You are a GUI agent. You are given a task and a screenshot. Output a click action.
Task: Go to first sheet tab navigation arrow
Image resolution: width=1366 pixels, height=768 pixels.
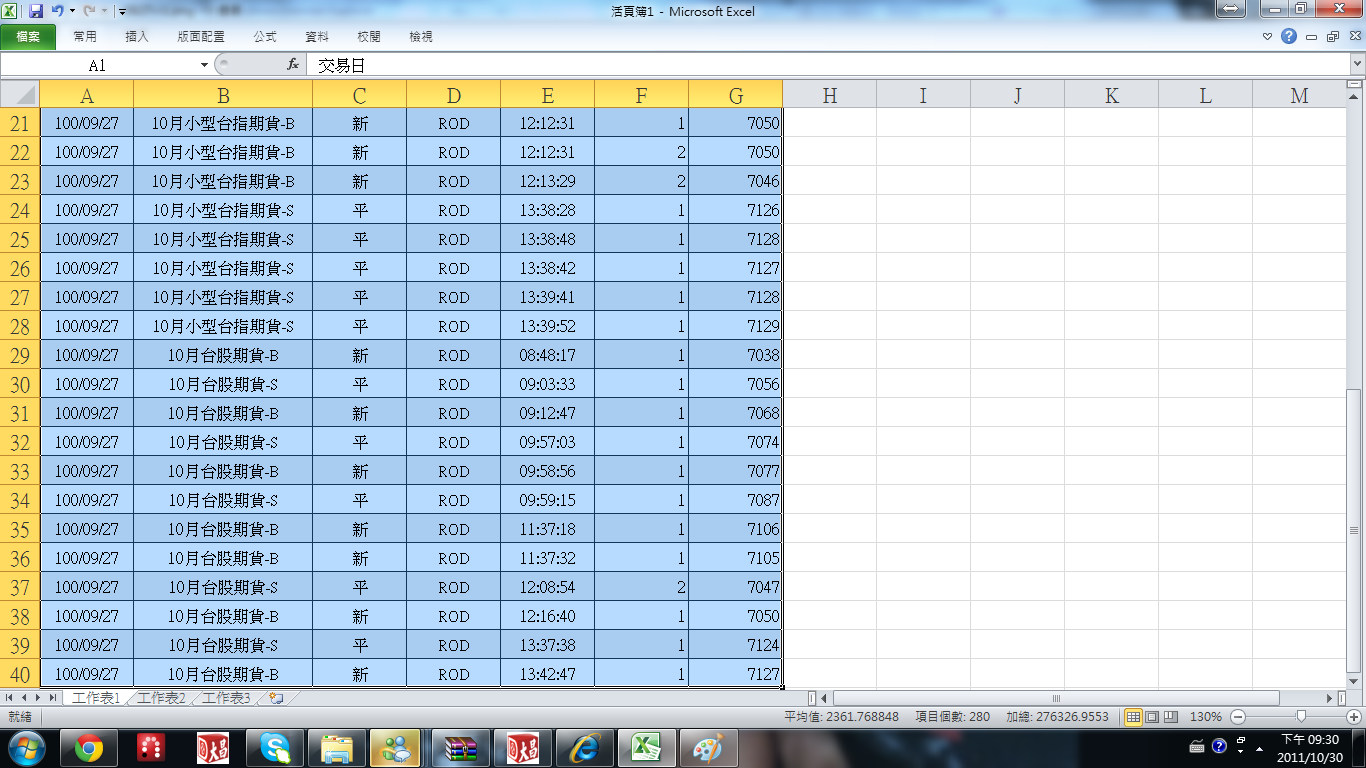coord(10,698)
